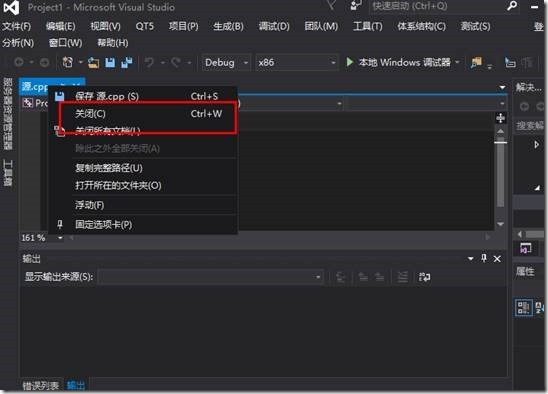This screenshot has width=548, height=394.
Task: Open the output source combo box
Action: (x=211, y=277)
